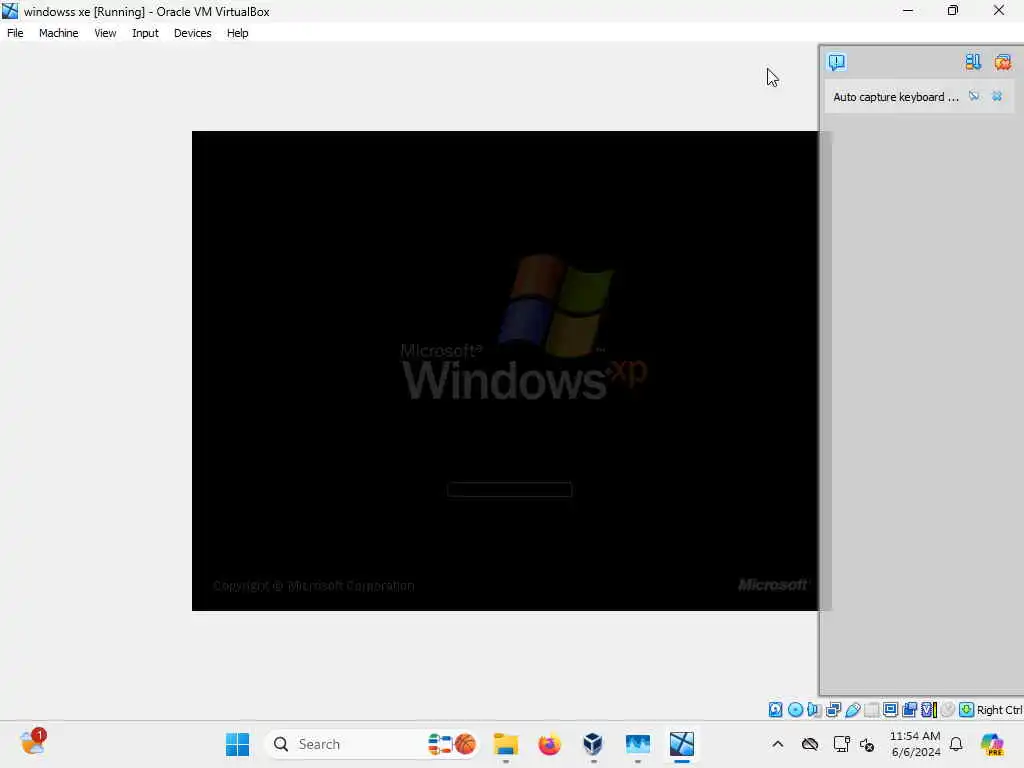Open VirtualBox Manager cube icon on taskbar
The height and width of the screenshot is (768, 1024).
pyautogui.click(x=593, y=744)
